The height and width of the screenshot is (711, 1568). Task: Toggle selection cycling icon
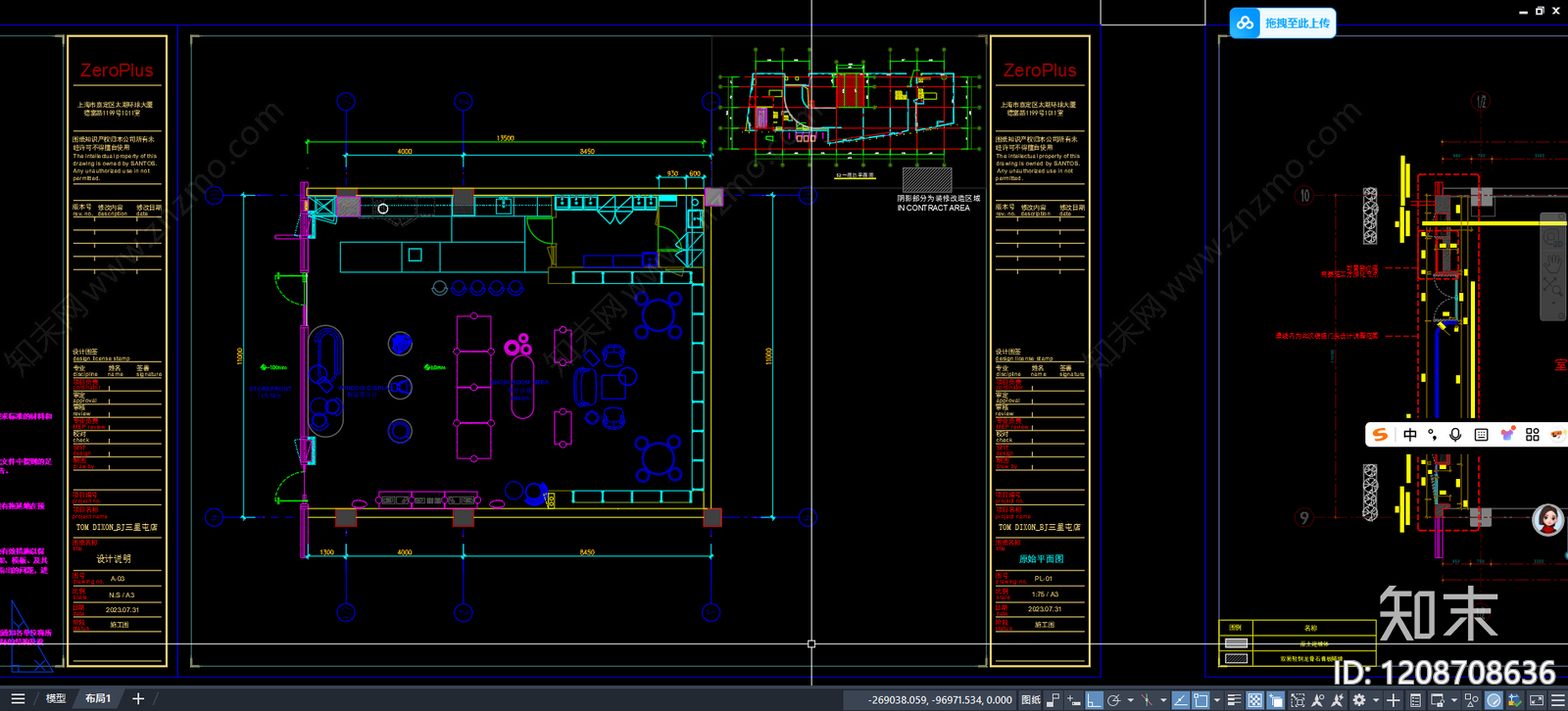(1276, 700)
